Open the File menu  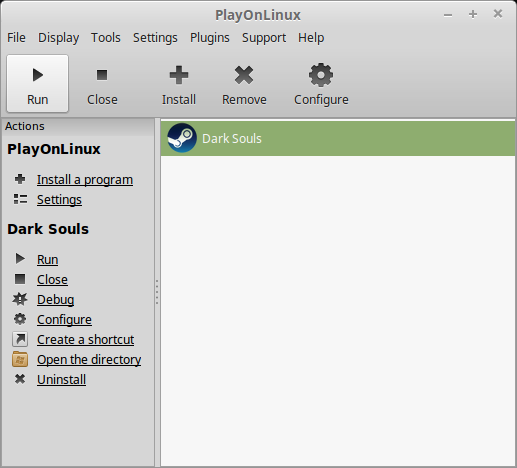[x=16, y=37]
